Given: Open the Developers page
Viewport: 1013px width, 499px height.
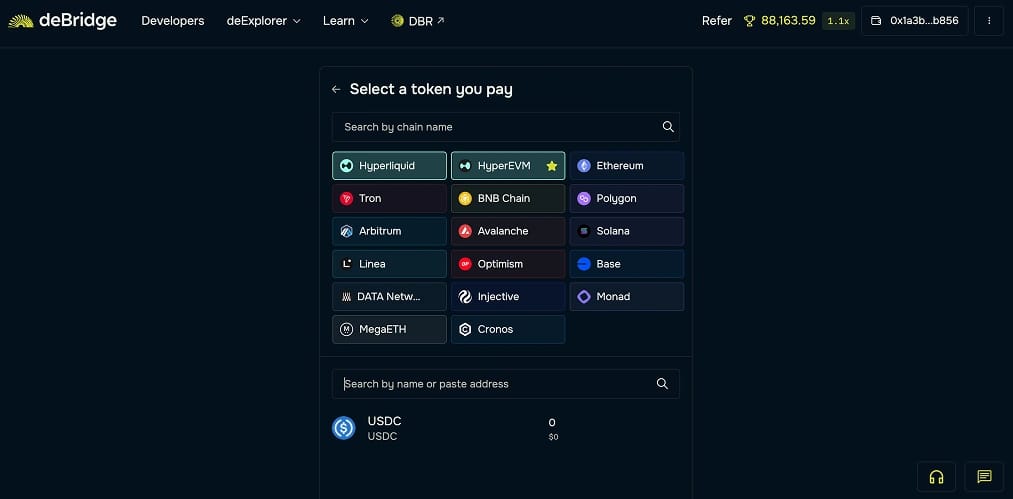Looking at the screenshot, I should pos(172,21).
